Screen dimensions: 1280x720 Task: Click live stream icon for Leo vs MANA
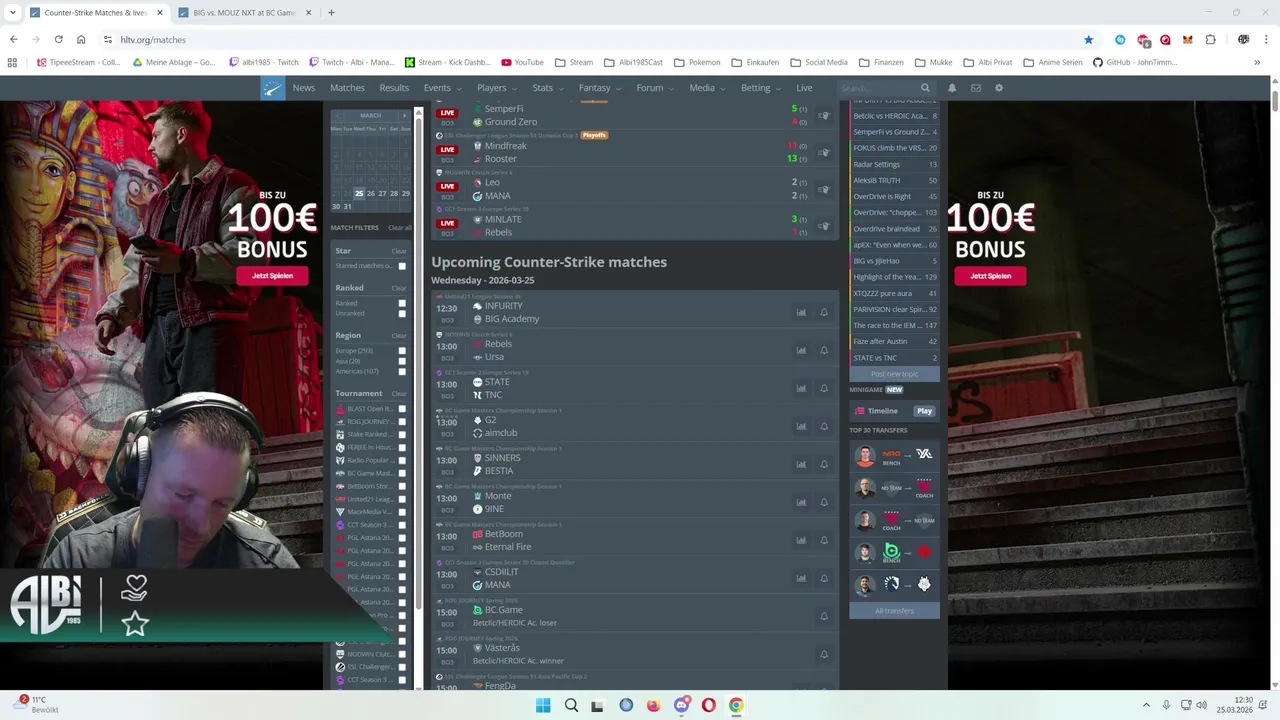824,189
